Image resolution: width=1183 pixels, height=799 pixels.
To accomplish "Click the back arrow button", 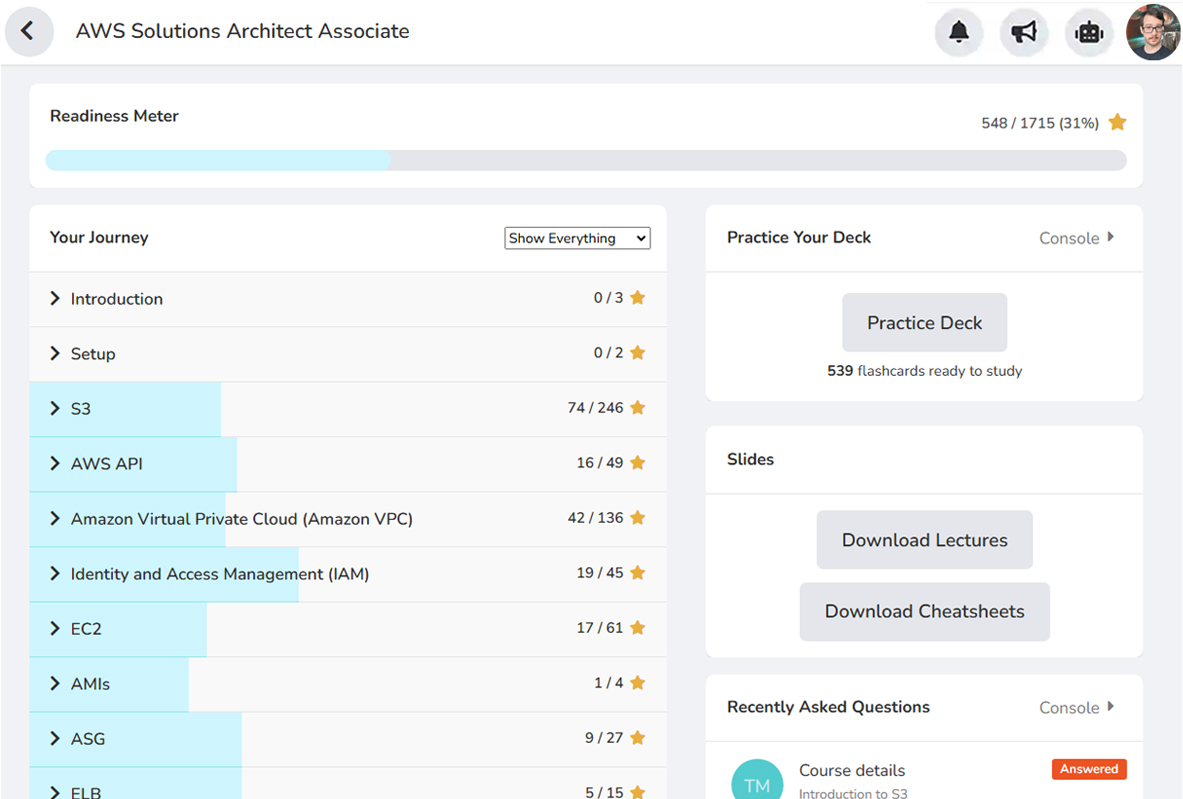I will [x=28, y=31].
